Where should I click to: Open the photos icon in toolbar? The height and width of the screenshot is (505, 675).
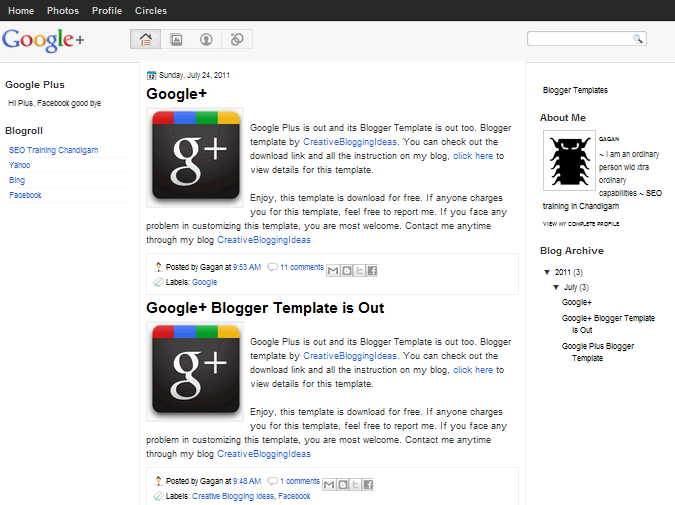tap(176, 39)
